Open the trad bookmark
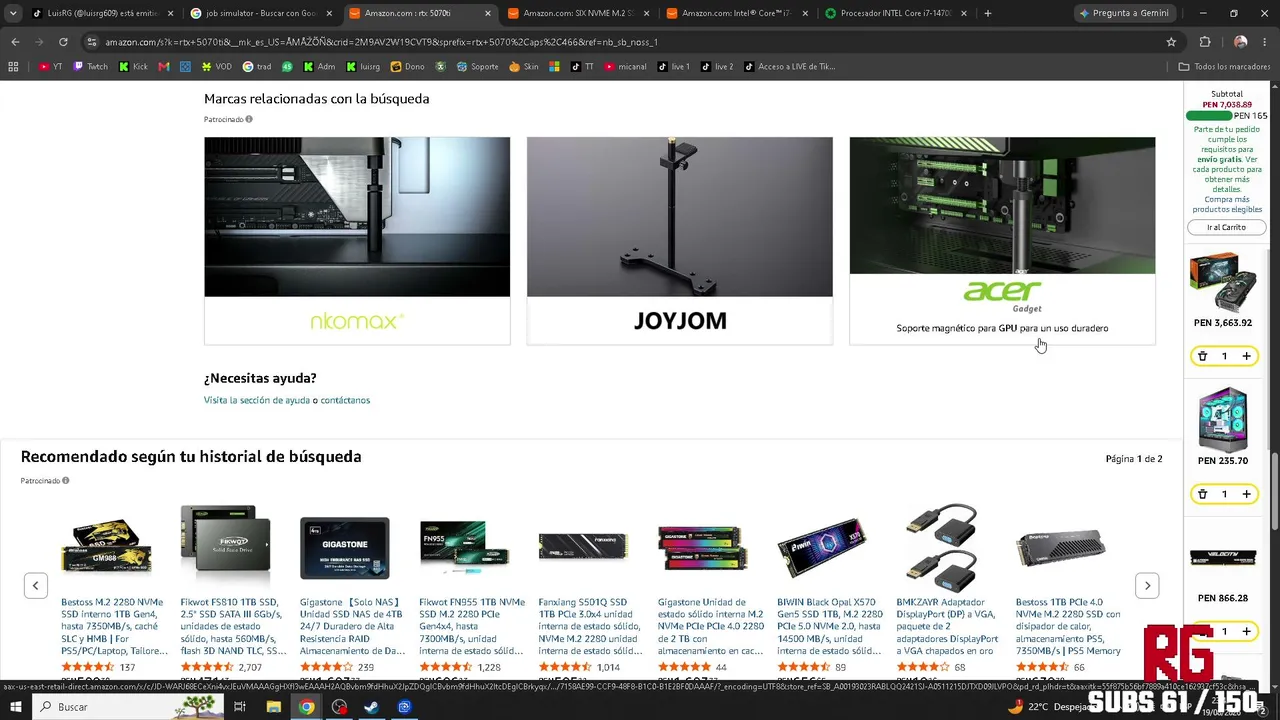 coord(257,67)
